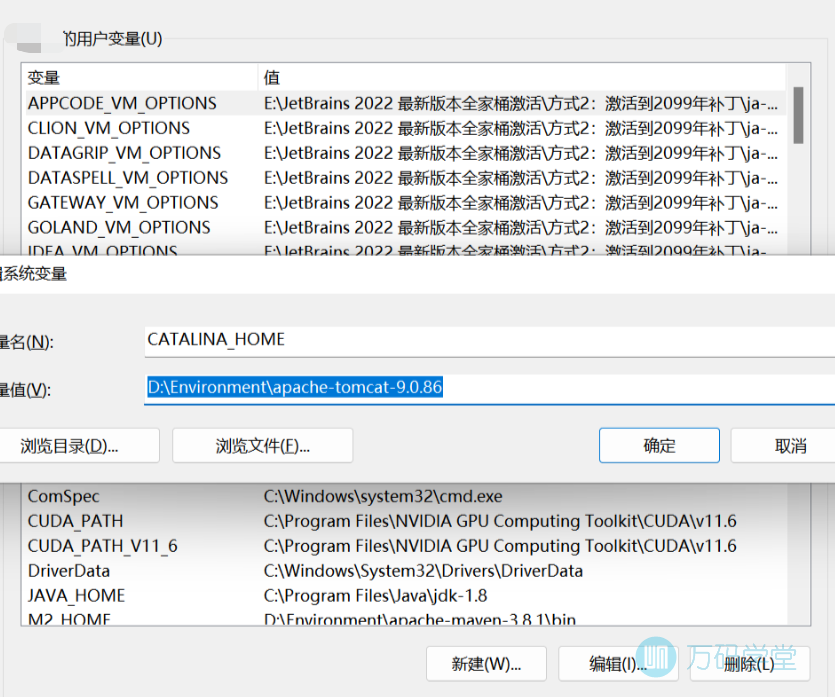
Task: Click the 新建(W)... button
Action: pos(486,664)
